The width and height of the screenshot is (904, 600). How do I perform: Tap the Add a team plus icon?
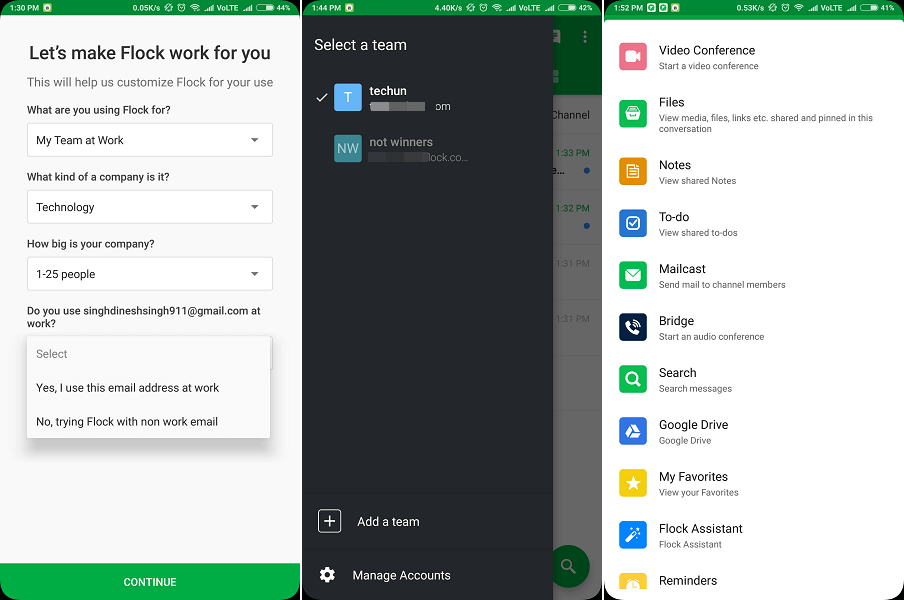coord(329,521)
